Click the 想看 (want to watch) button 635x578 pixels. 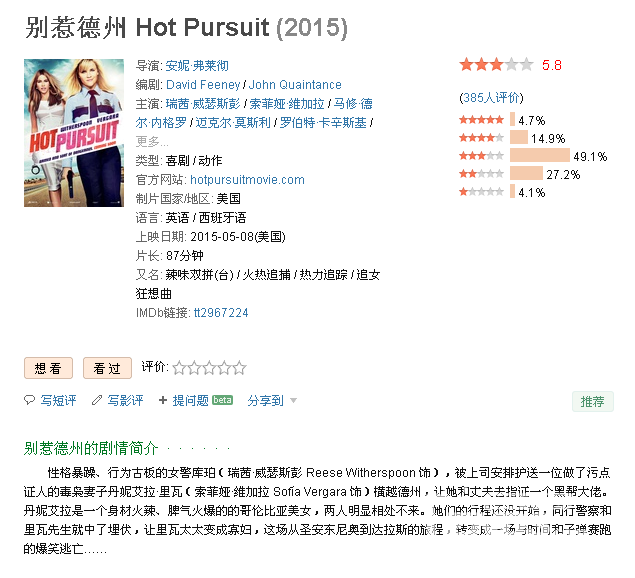(x=48, y=369)
